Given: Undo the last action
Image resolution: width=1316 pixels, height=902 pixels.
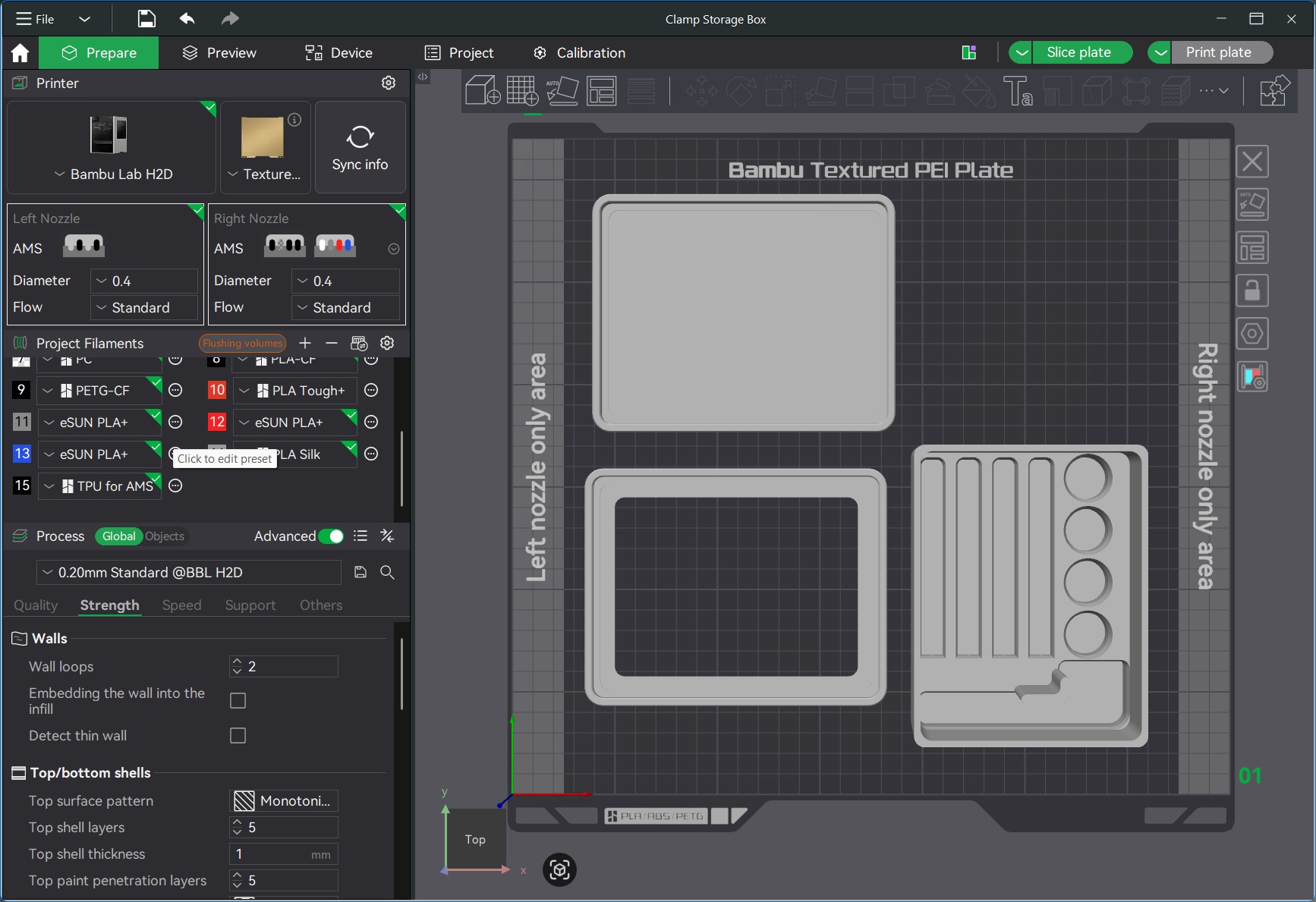Looking at the screenshot, I should (187, 19).
